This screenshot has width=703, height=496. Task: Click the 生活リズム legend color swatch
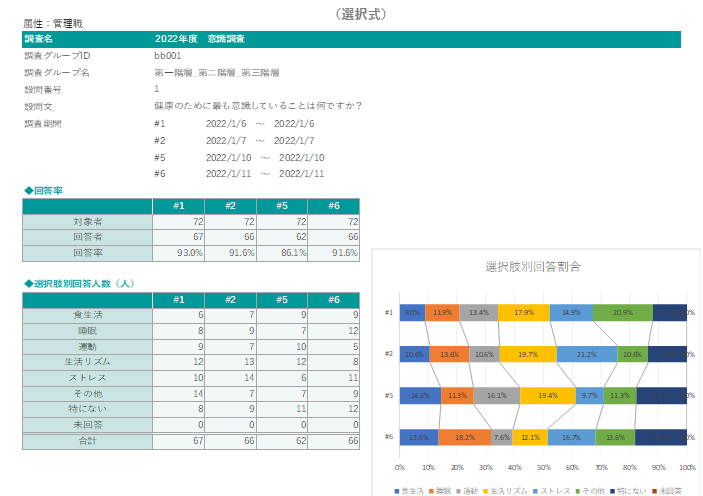[x=486, y=491]
